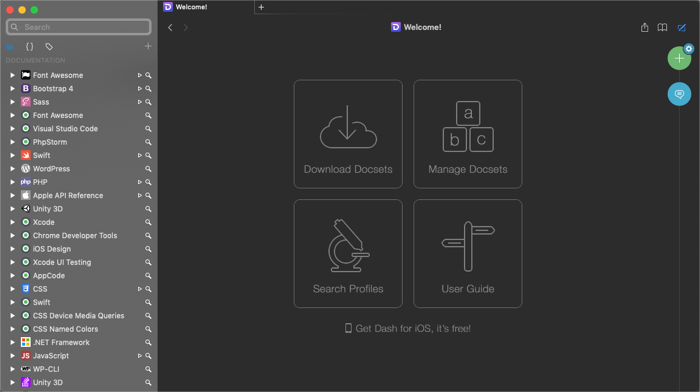700x392 pixels.
Task: Click the green plus circle button
Action: coord(679,58)
